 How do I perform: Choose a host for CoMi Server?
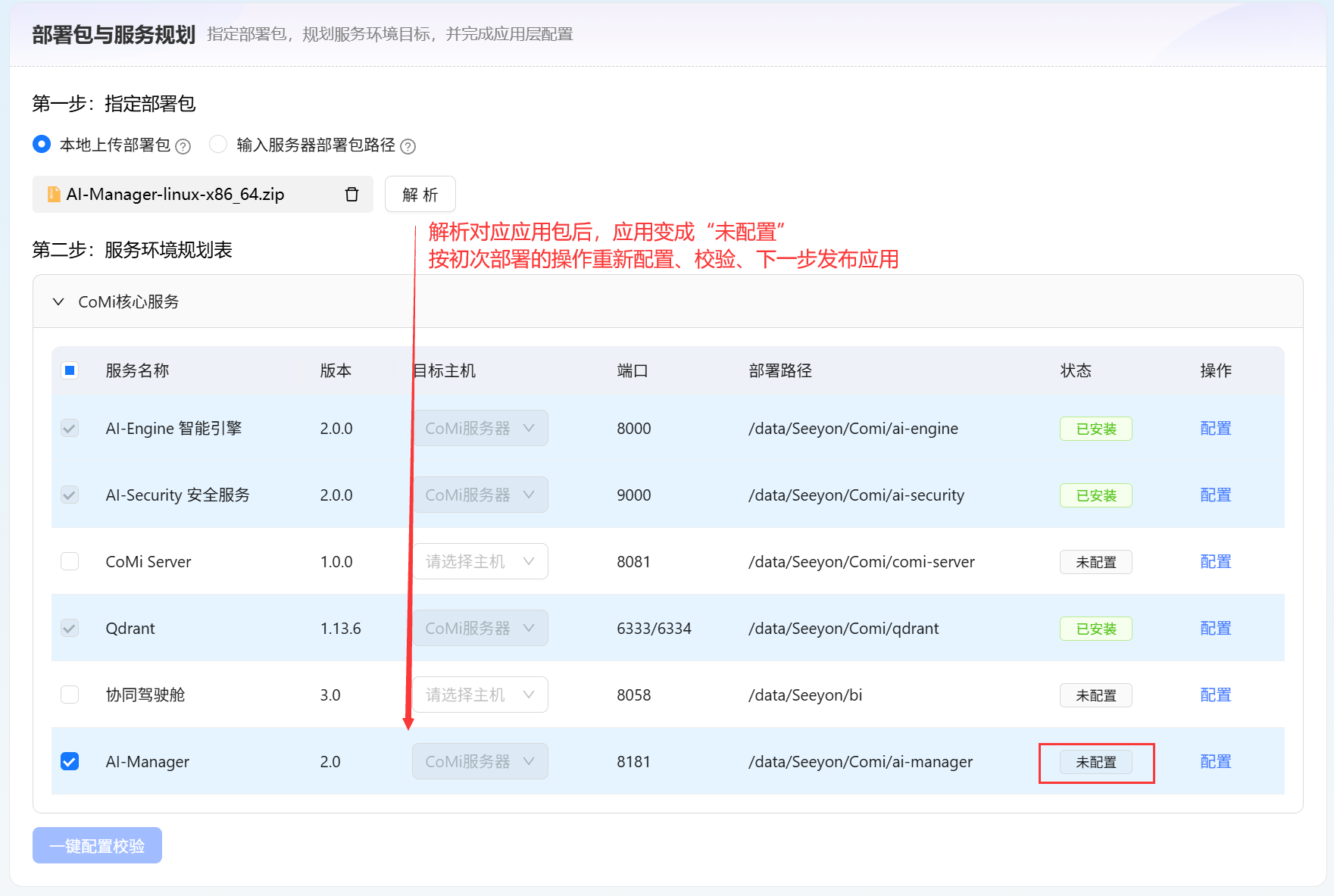pos(480,562)
